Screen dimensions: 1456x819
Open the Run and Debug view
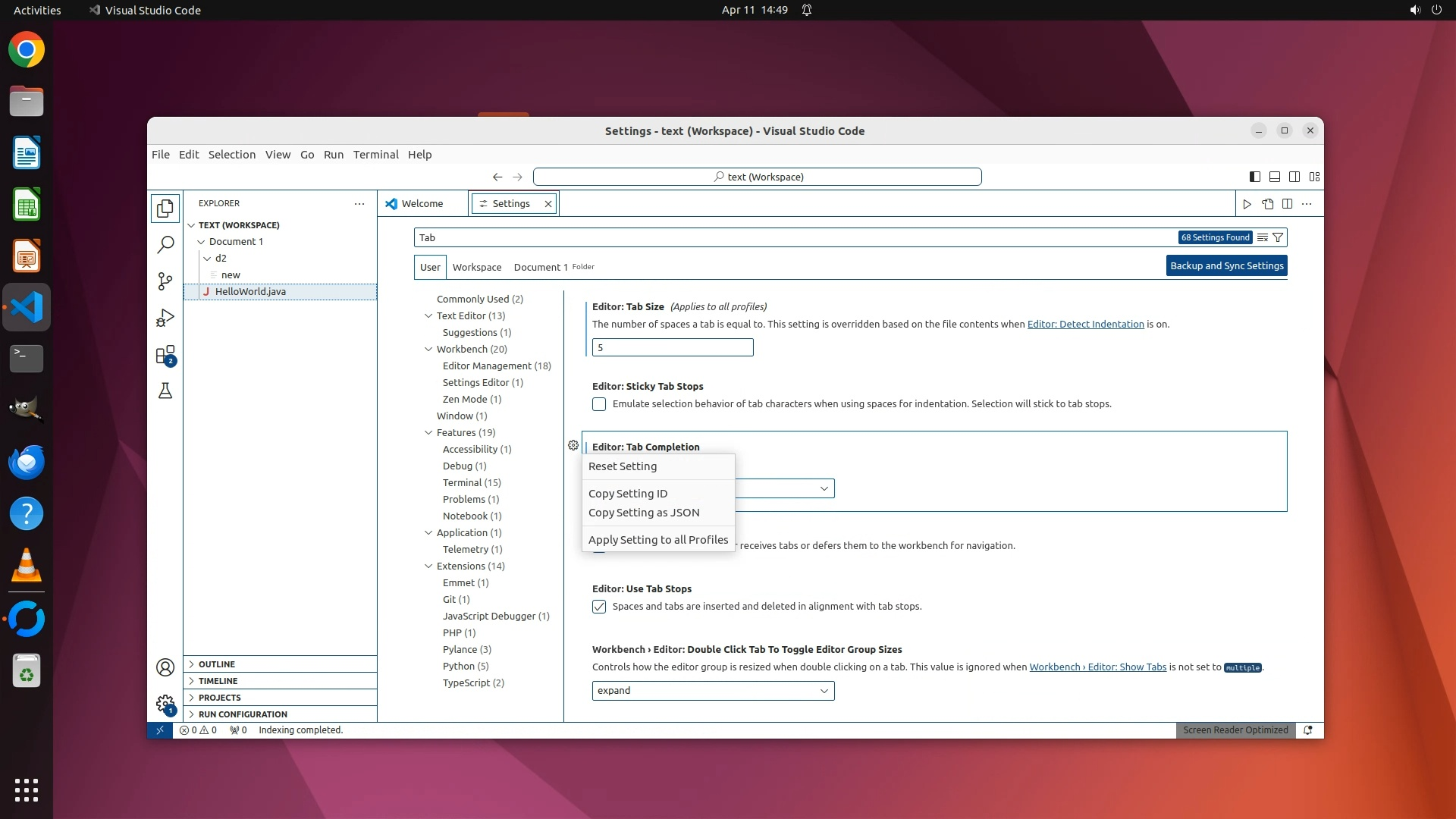point(165,318)
